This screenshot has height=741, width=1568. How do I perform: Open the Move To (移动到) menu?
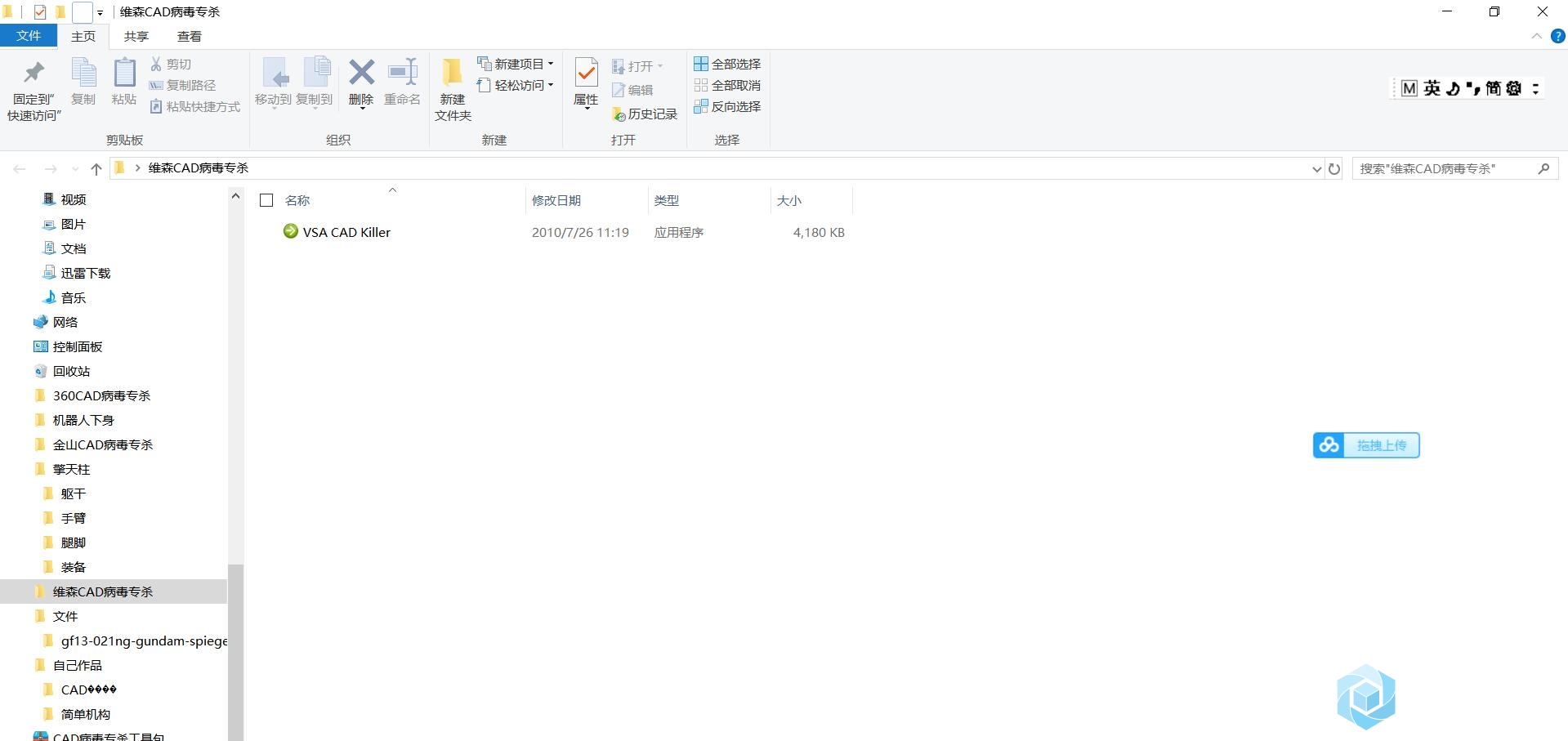click(273, 82)
